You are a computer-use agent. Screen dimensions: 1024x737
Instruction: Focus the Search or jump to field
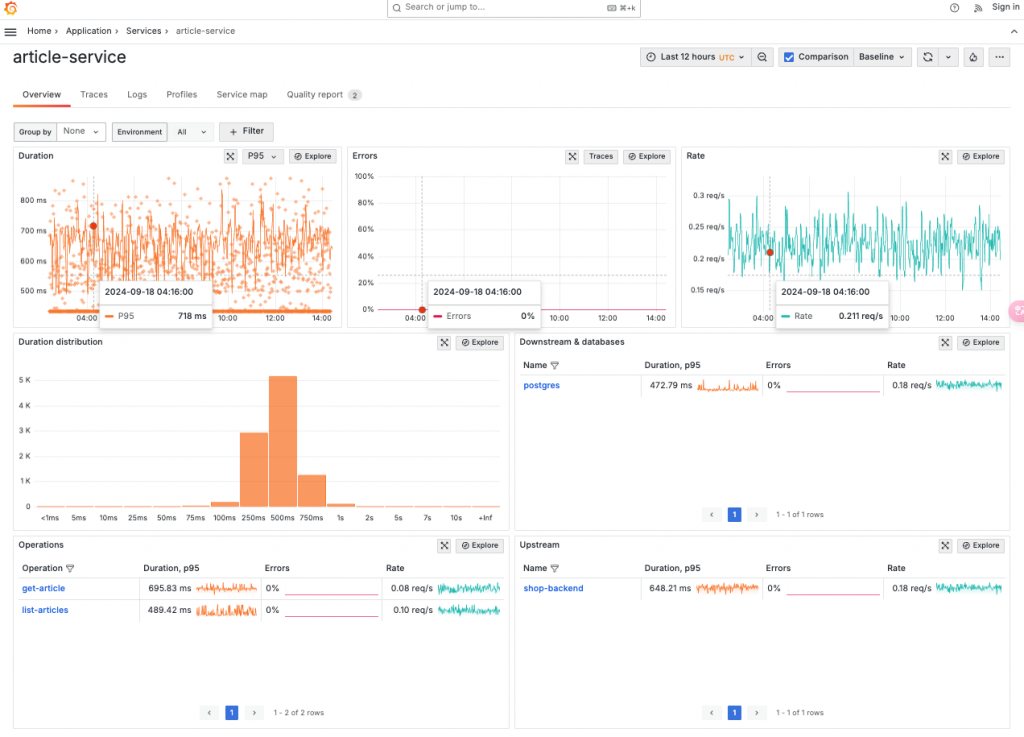[x=513, y=8]
